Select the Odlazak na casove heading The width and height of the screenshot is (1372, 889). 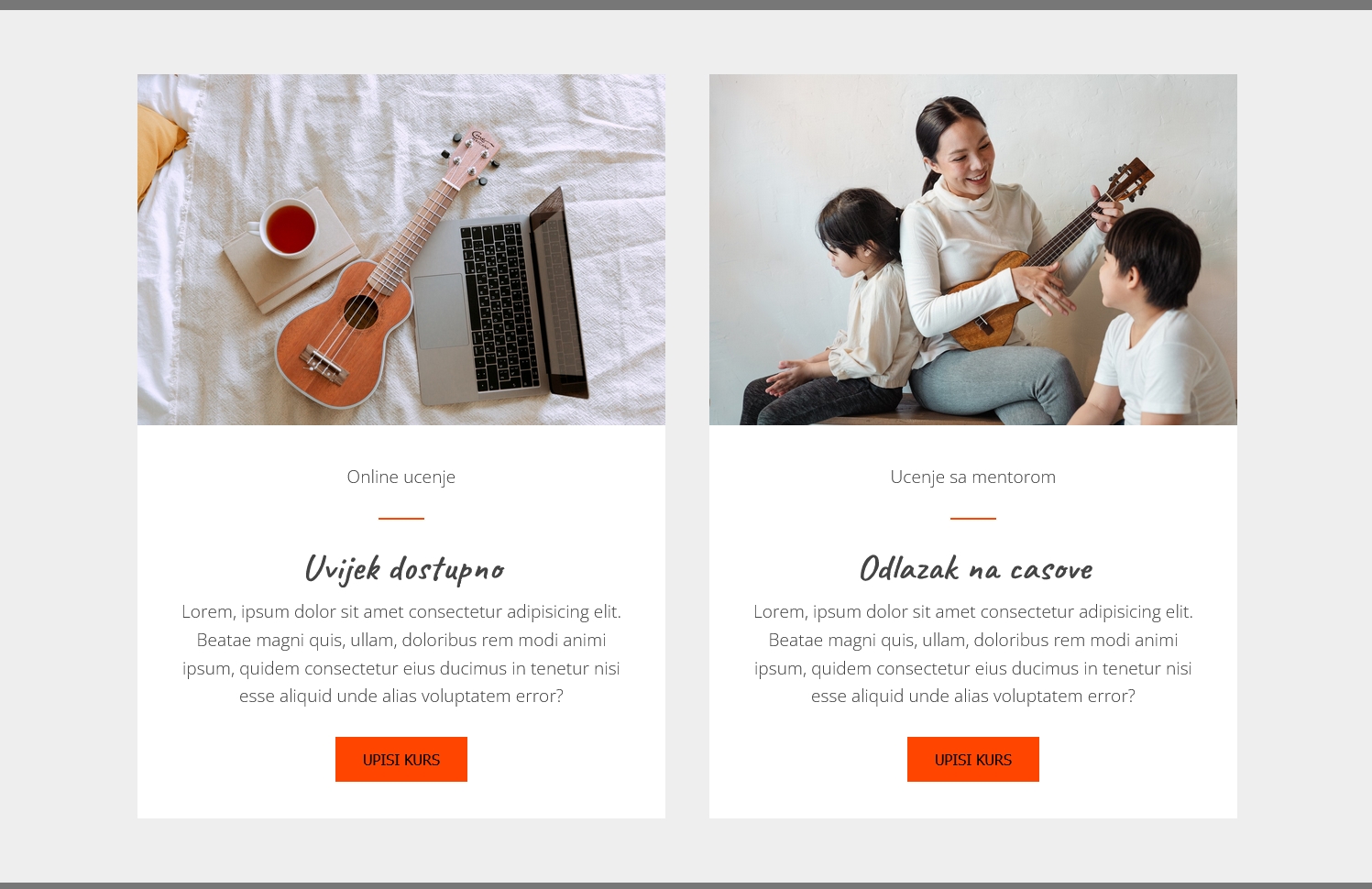[x=976, y=569]
